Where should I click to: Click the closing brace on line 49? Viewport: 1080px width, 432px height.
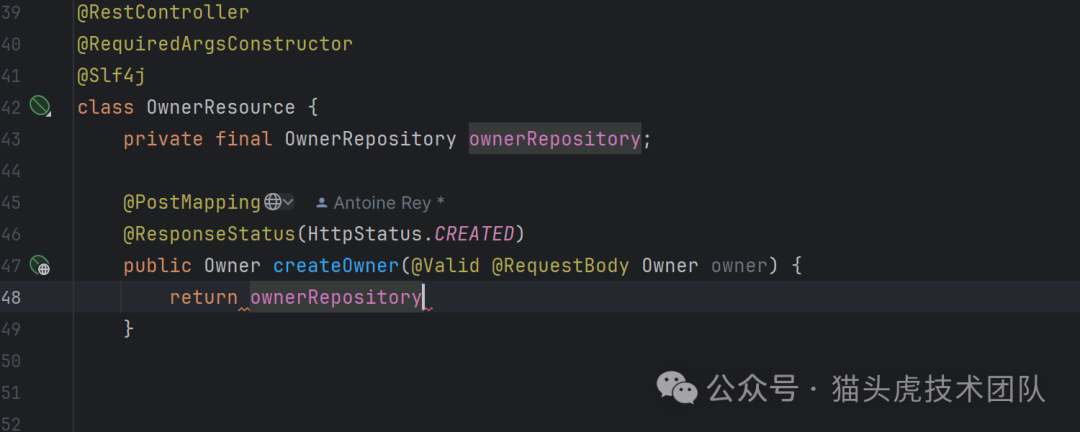pyautogui.click(x=128, y=328)
